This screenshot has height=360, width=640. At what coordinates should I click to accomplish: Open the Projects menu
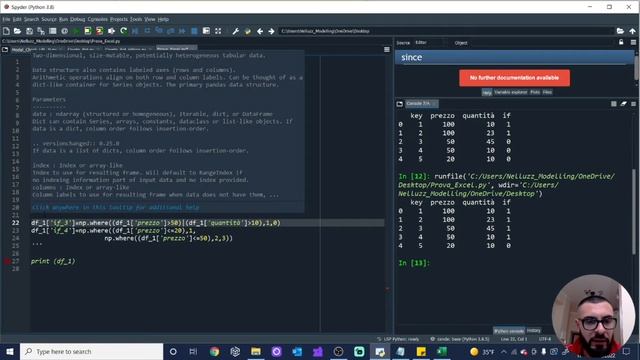tap(119, 19)
